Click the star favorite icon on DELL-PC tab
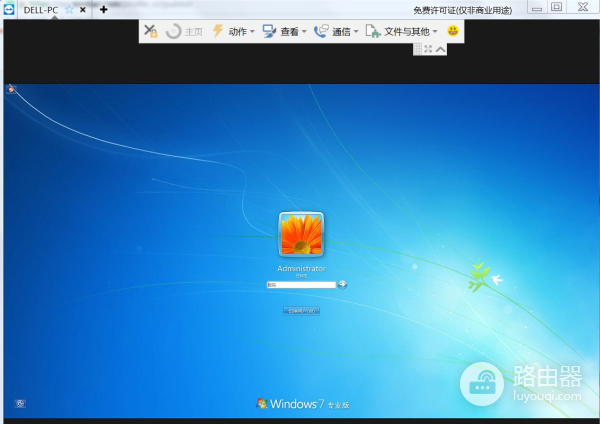This screenshot has height=424, width=600. click(69, 9)
